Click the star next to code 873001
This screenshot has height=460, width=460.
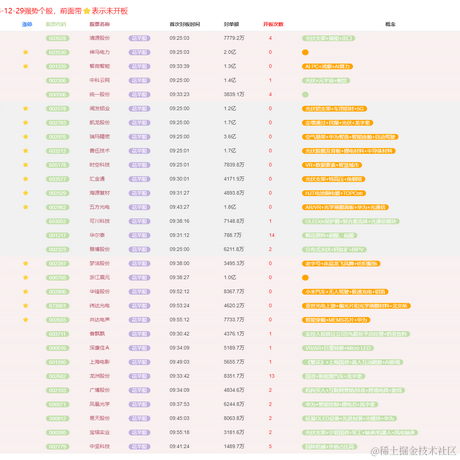pos(26,306)
